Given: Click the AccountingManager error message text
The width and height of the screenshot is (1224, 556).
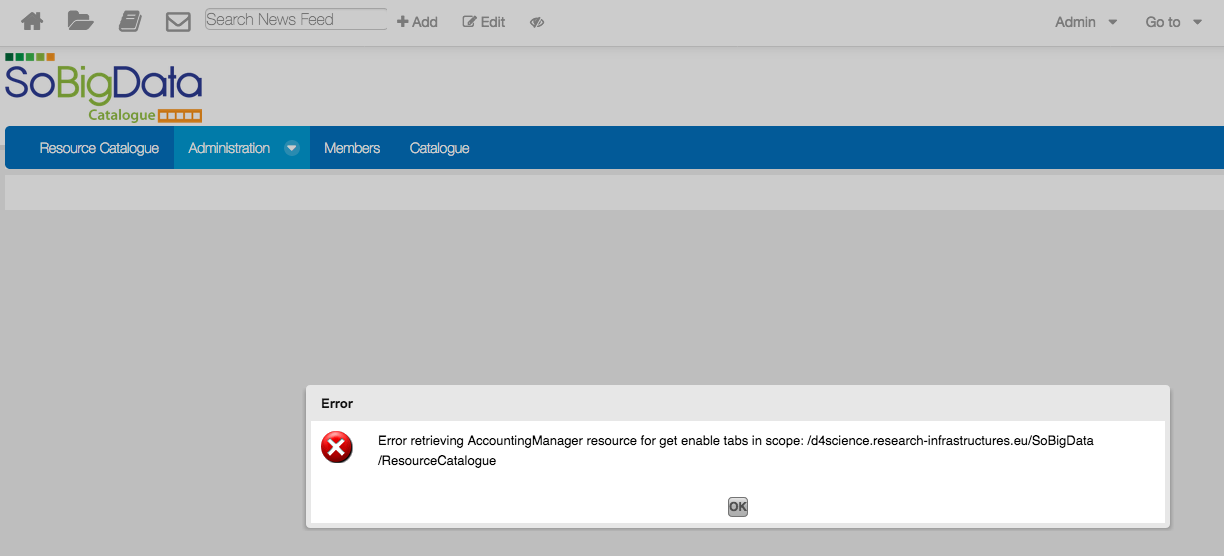Looking at the screenshot, I should [735, 450].
